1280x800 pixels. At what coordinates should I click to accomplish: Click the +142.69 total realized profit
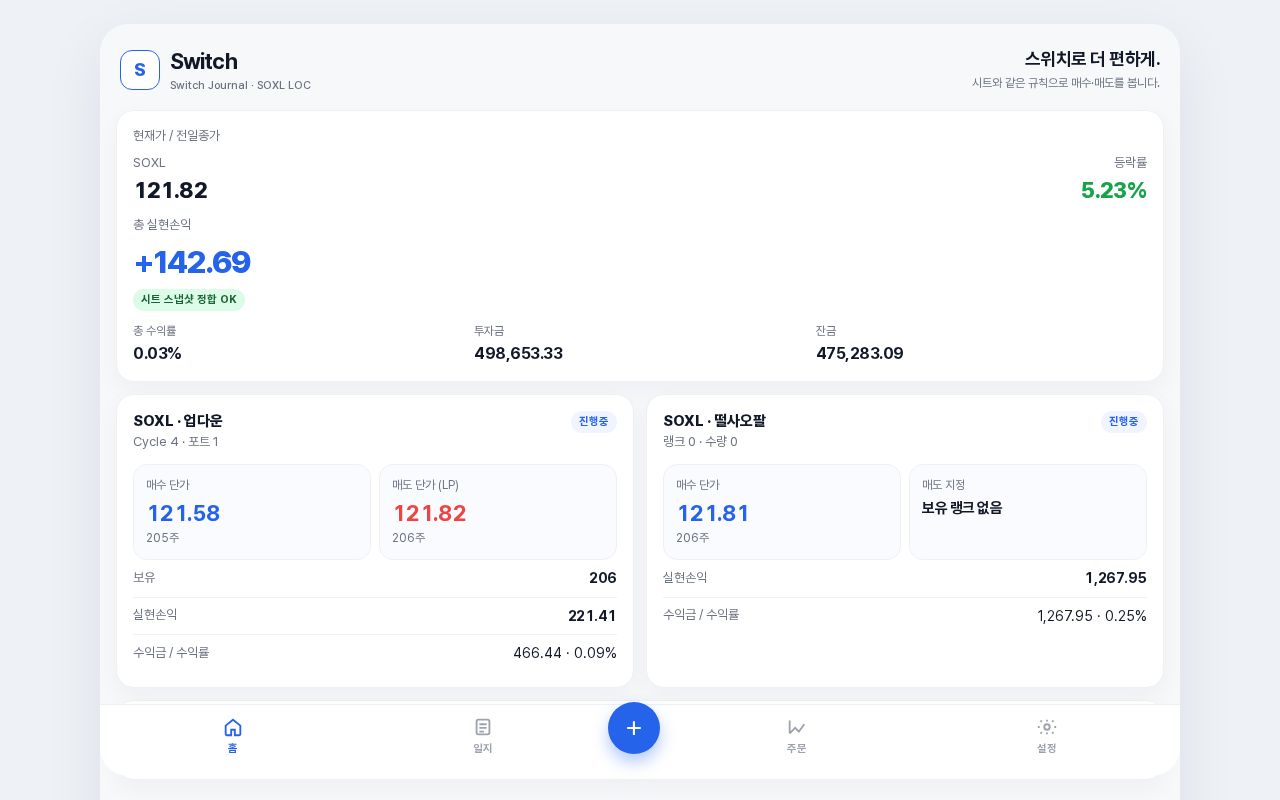pos(192,262)
